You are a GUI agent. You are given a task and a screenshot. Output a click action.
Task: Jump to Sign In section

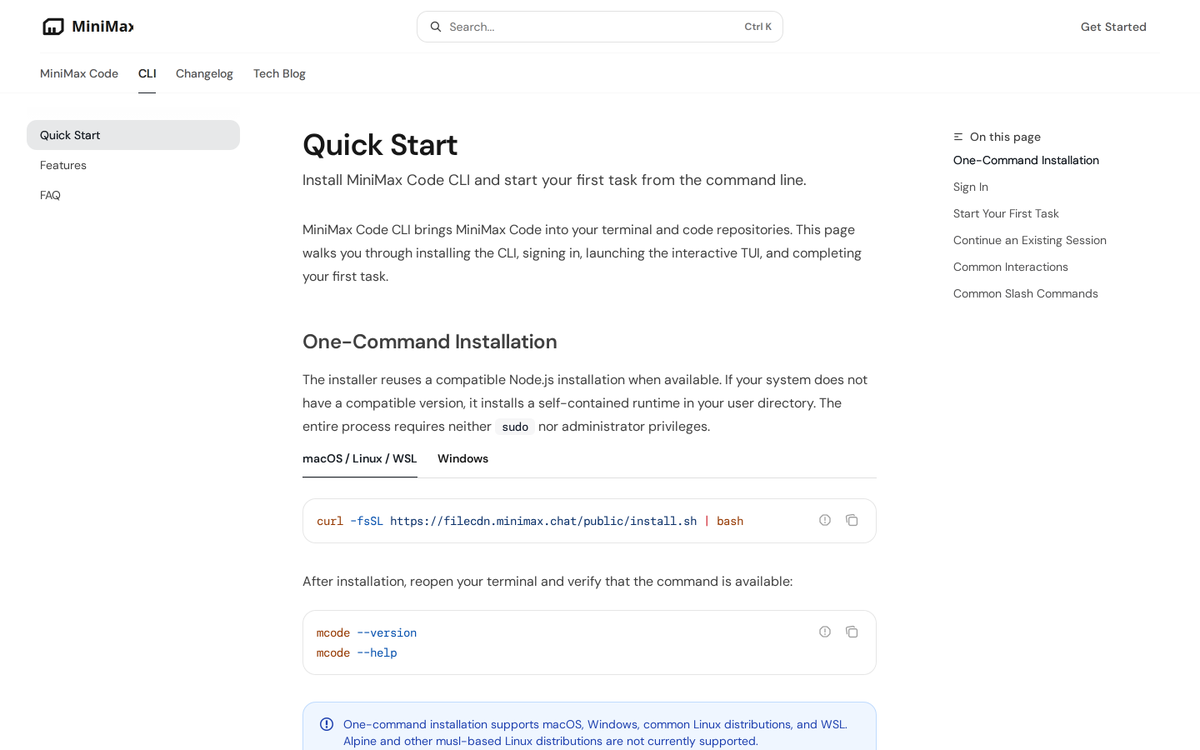click(x=970, y=187)
